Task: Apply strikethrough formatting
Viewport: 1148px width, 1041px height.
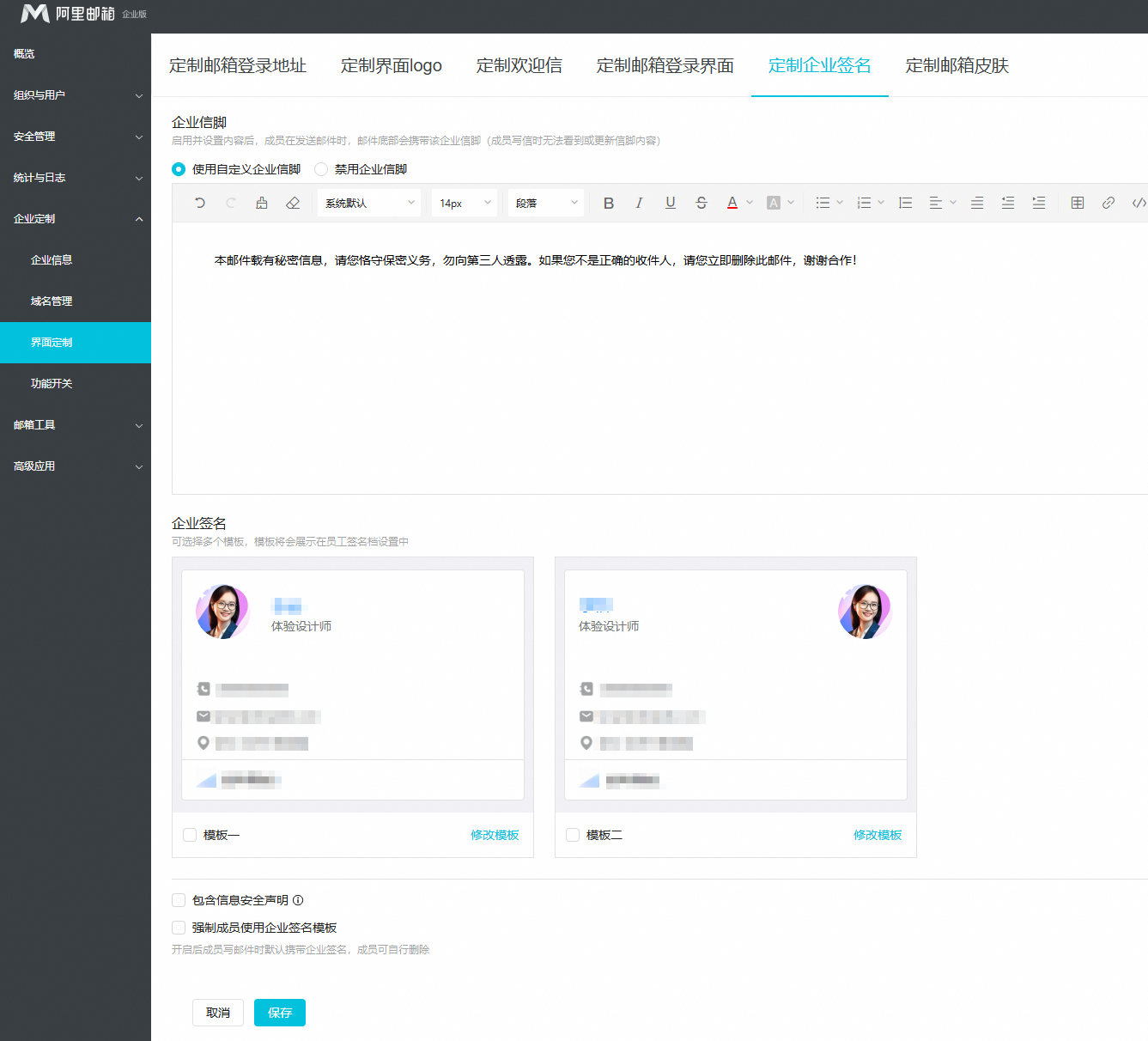Action: tap(702, 203)
